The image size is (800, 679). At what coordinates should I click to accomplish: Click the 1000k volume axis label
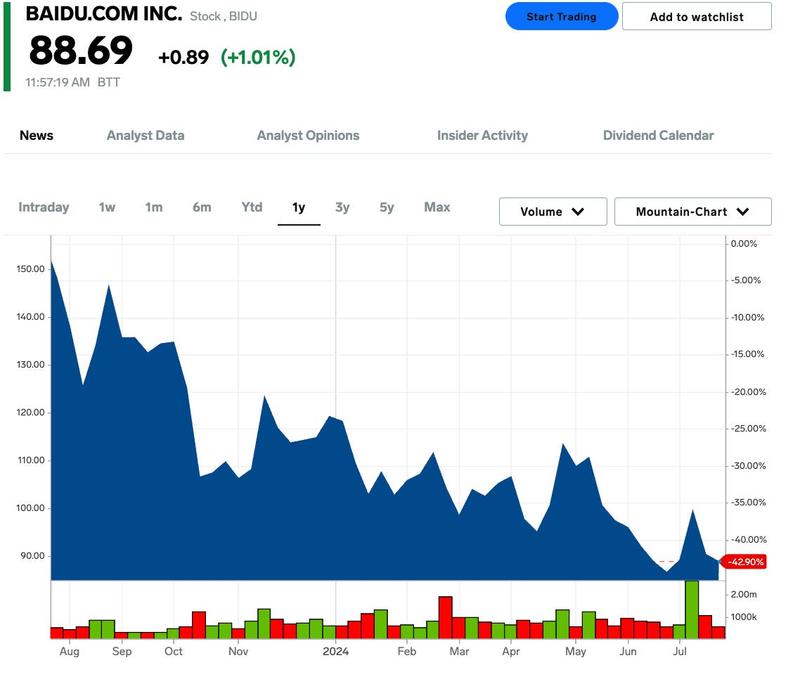[x=744, y=617]
